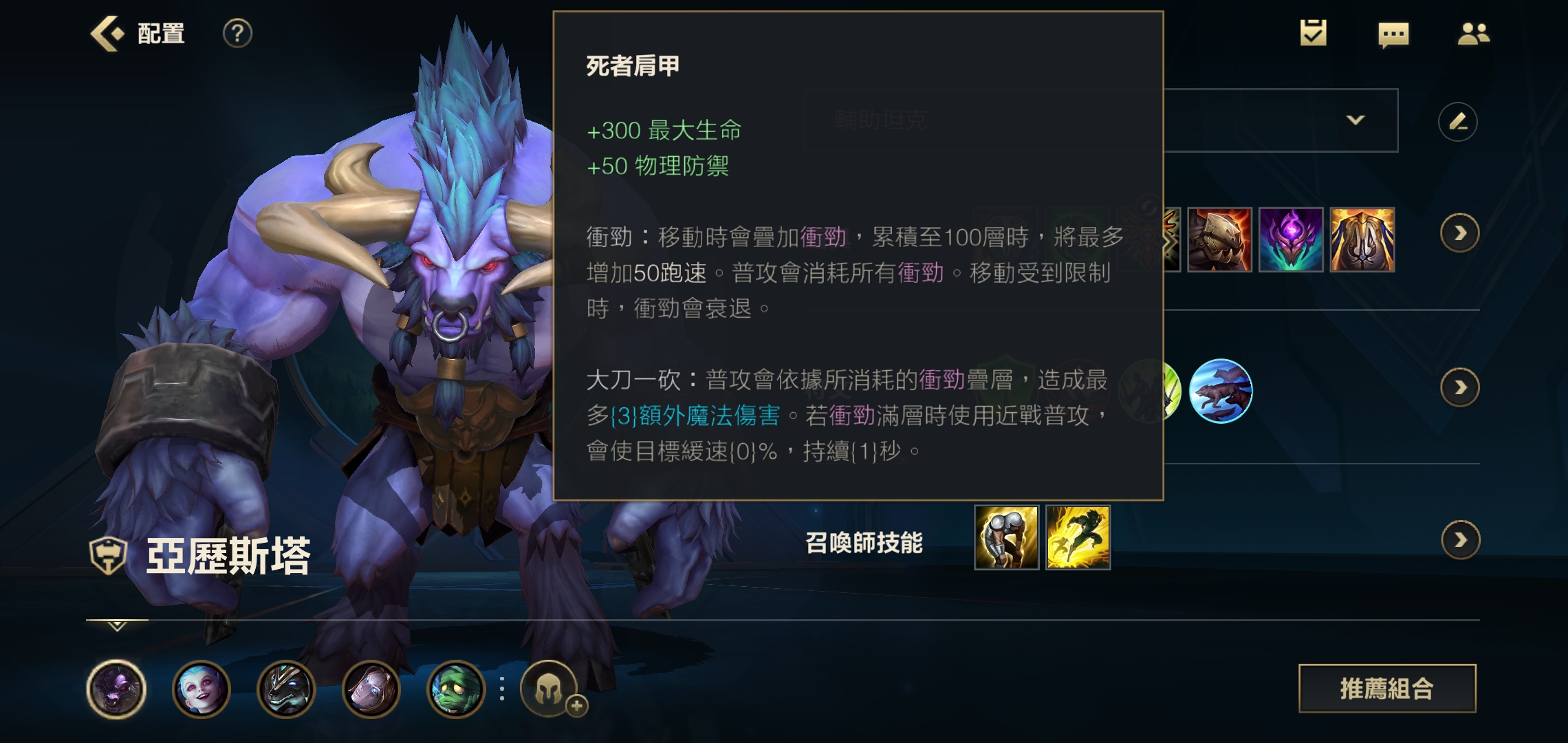This screenshot has height=743, width=1568.
Task: Open the chat bubble icon
Action: (1393, 34)
